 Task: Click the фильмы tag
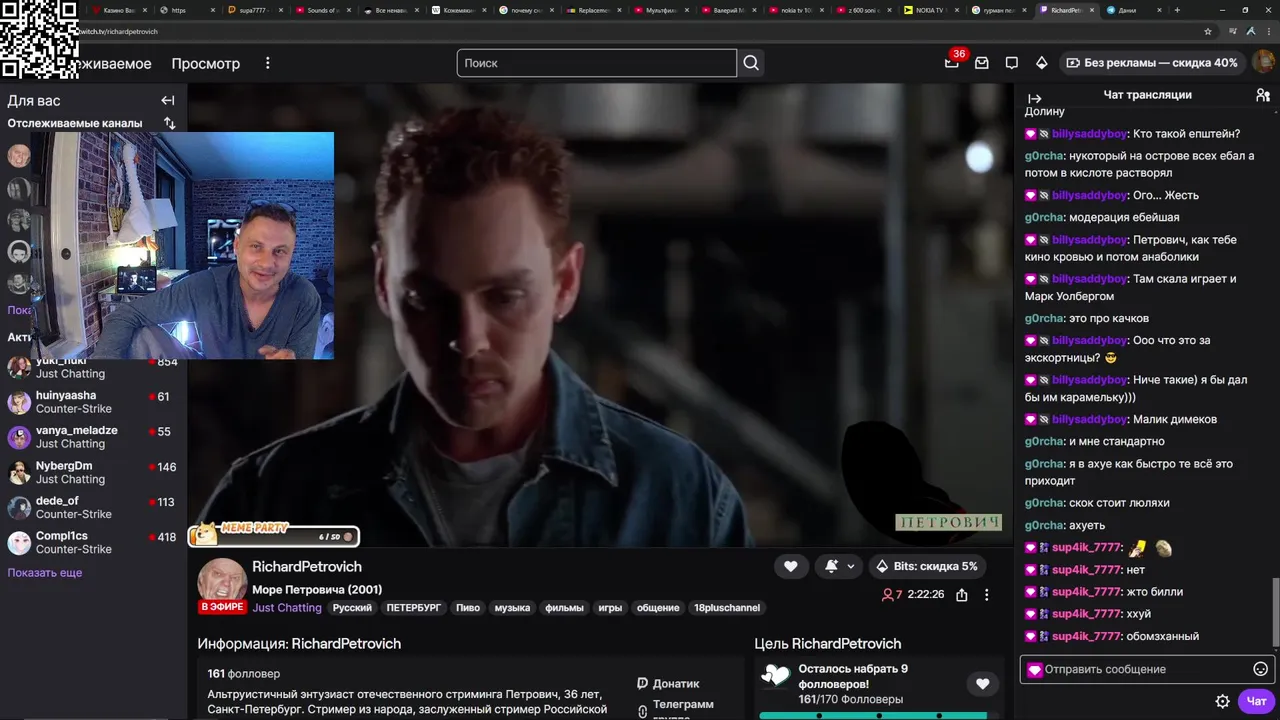pos(564,608)
